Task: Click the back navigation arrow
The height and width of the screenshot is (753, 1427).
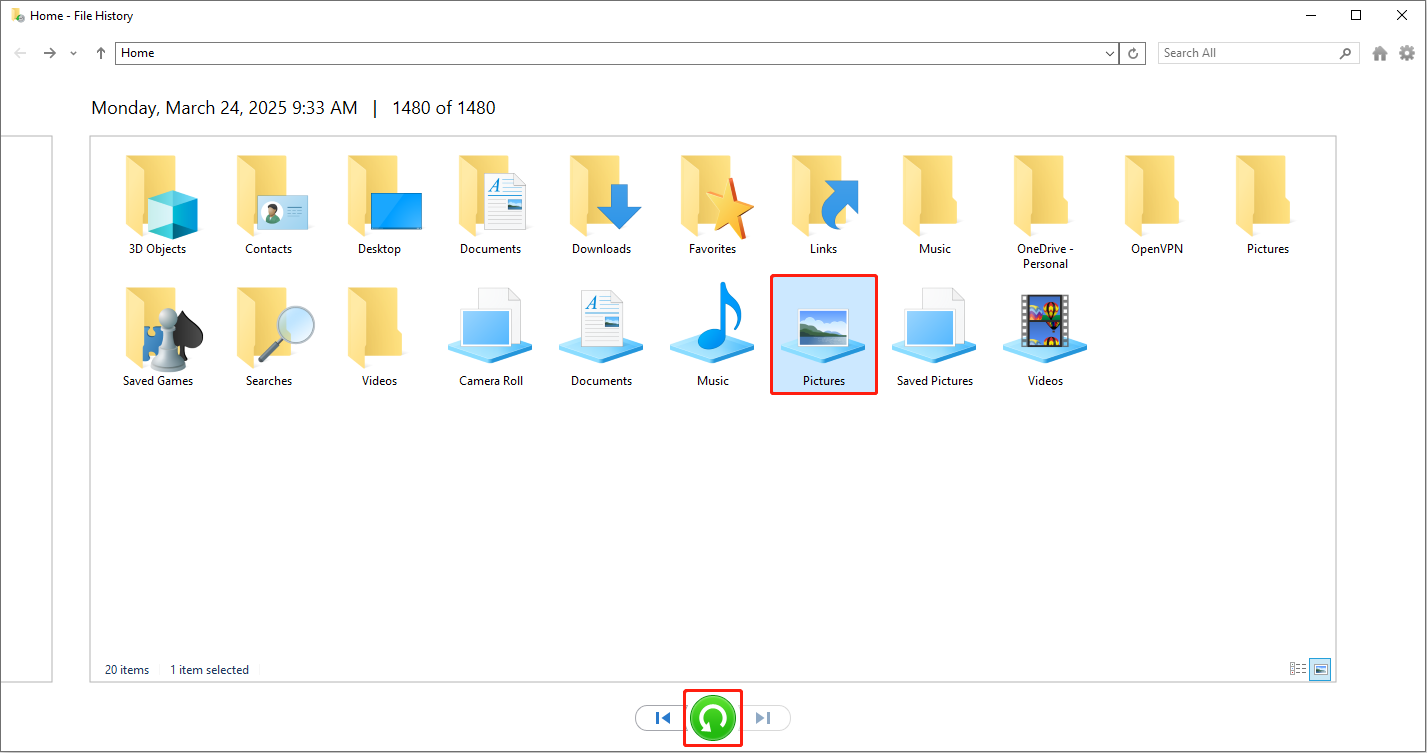Action: point(20,52)
